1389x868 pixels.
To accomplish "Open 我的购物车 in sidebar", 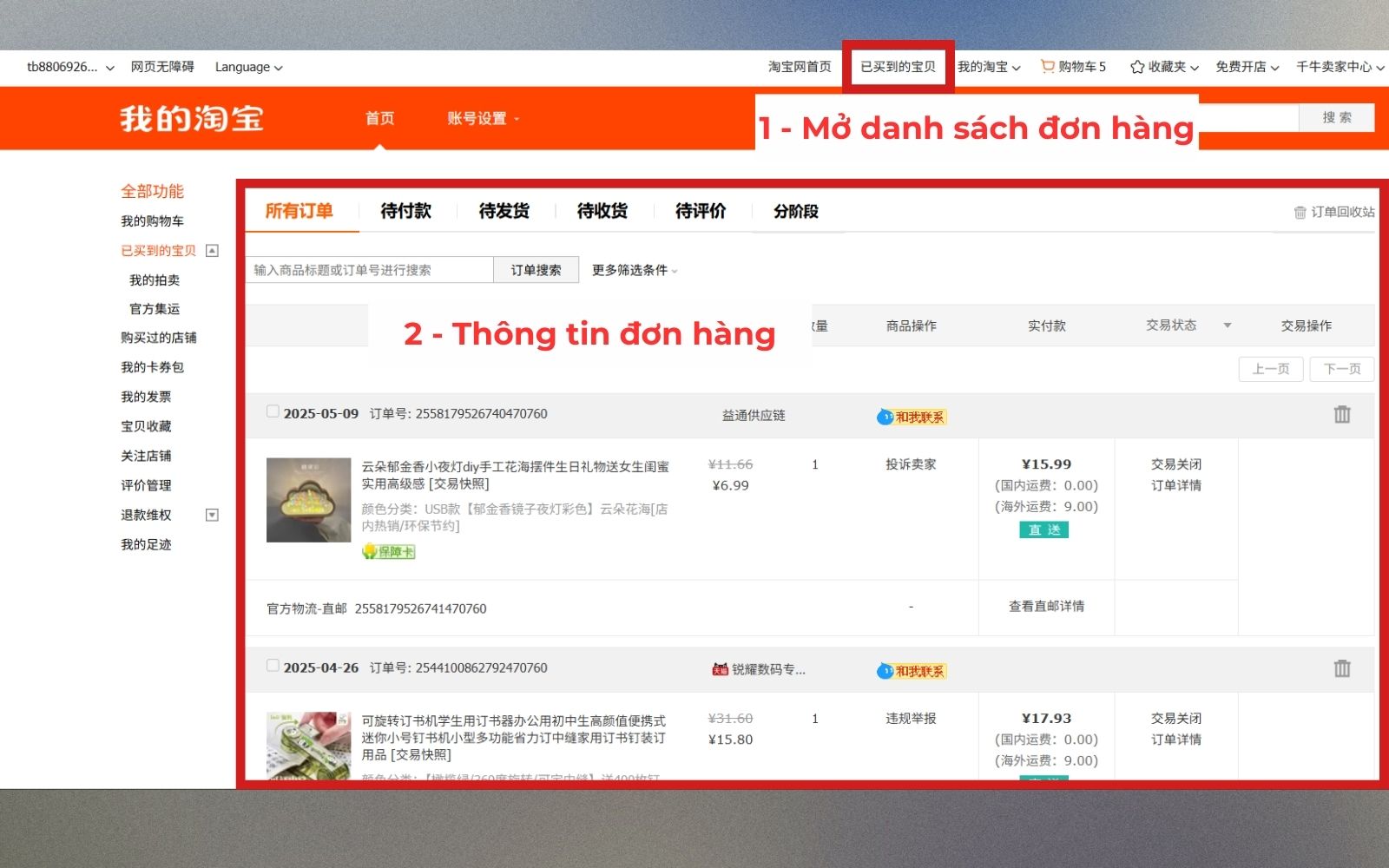I will coord(152,221).
